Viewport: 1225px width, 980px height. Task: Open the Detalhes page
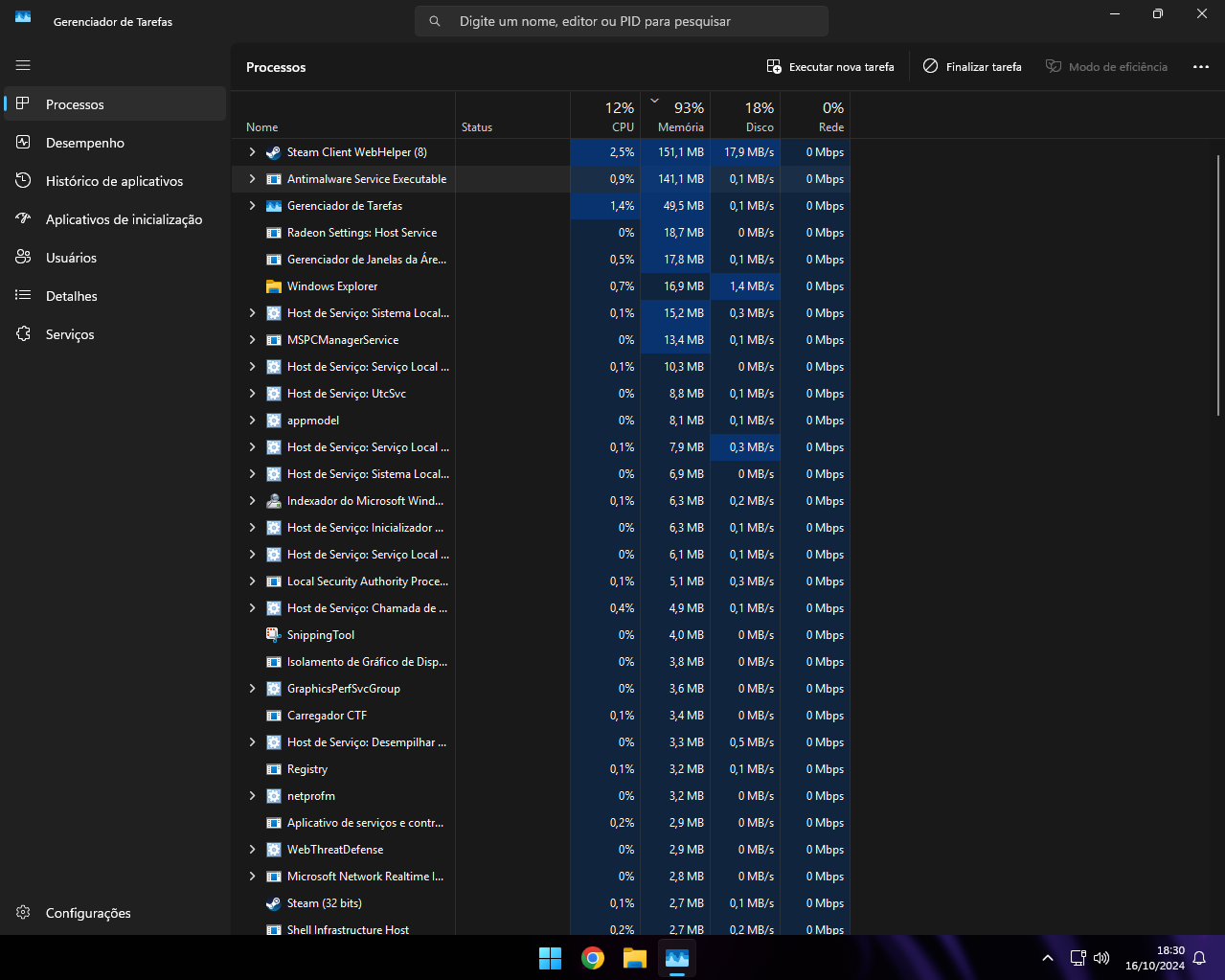tap(115, 296)
